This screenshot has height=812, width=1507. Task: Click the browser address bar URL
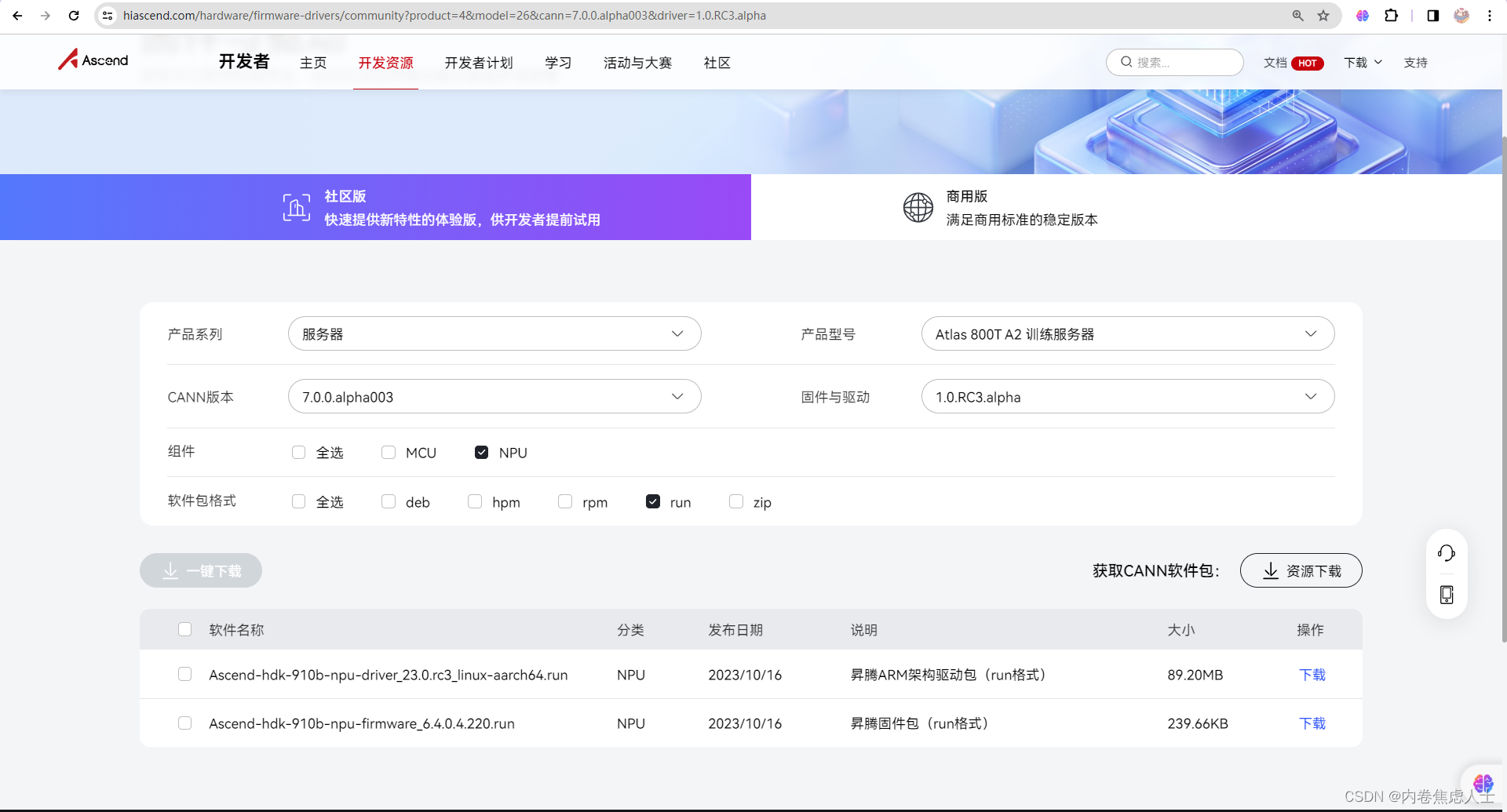point(444,16)
